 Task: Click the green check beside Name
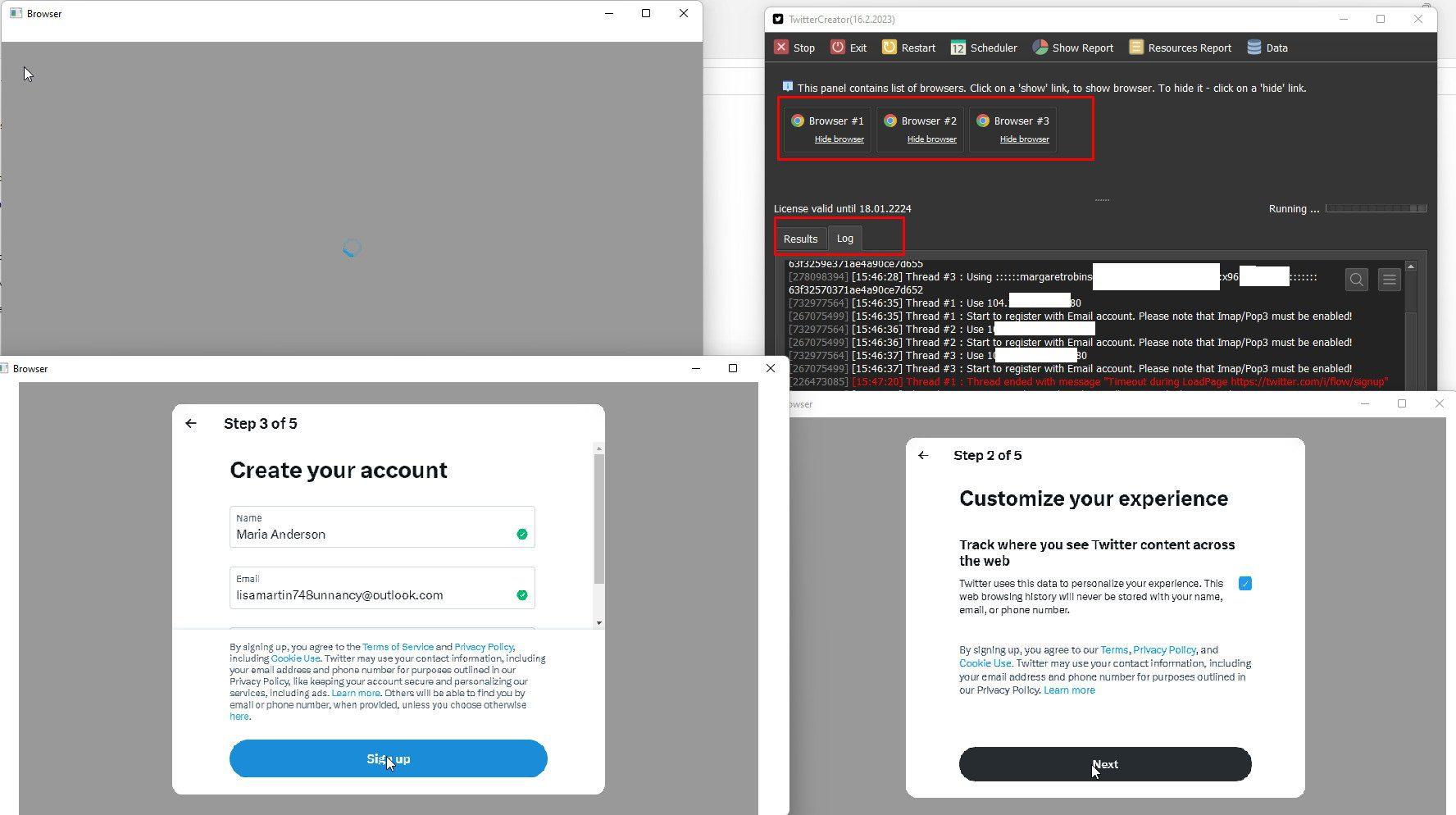(x=522, y=535)
